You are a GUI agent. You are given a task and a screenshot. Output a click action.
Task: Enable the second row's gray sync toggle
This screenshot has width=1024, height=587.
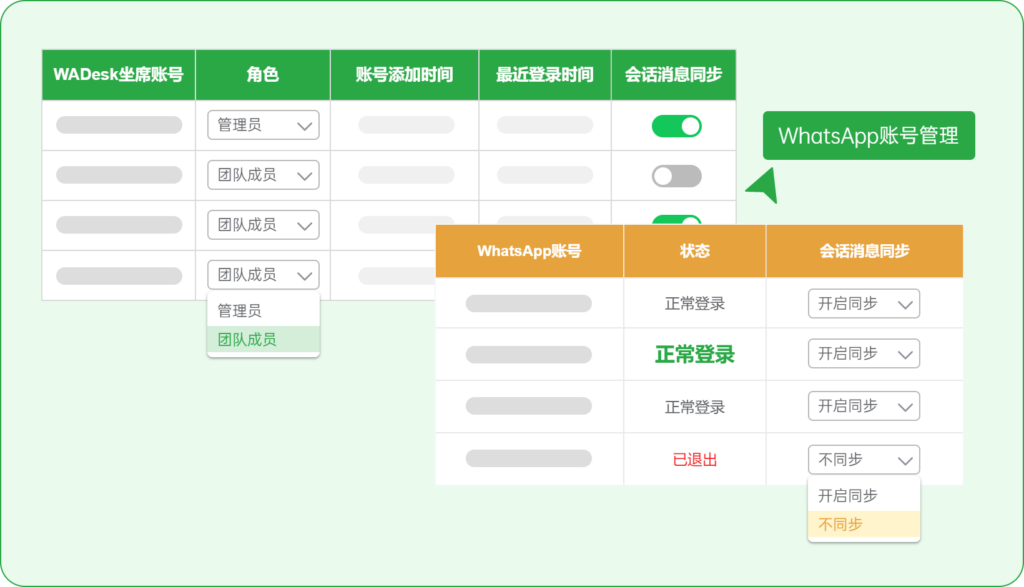click(677, 176)
